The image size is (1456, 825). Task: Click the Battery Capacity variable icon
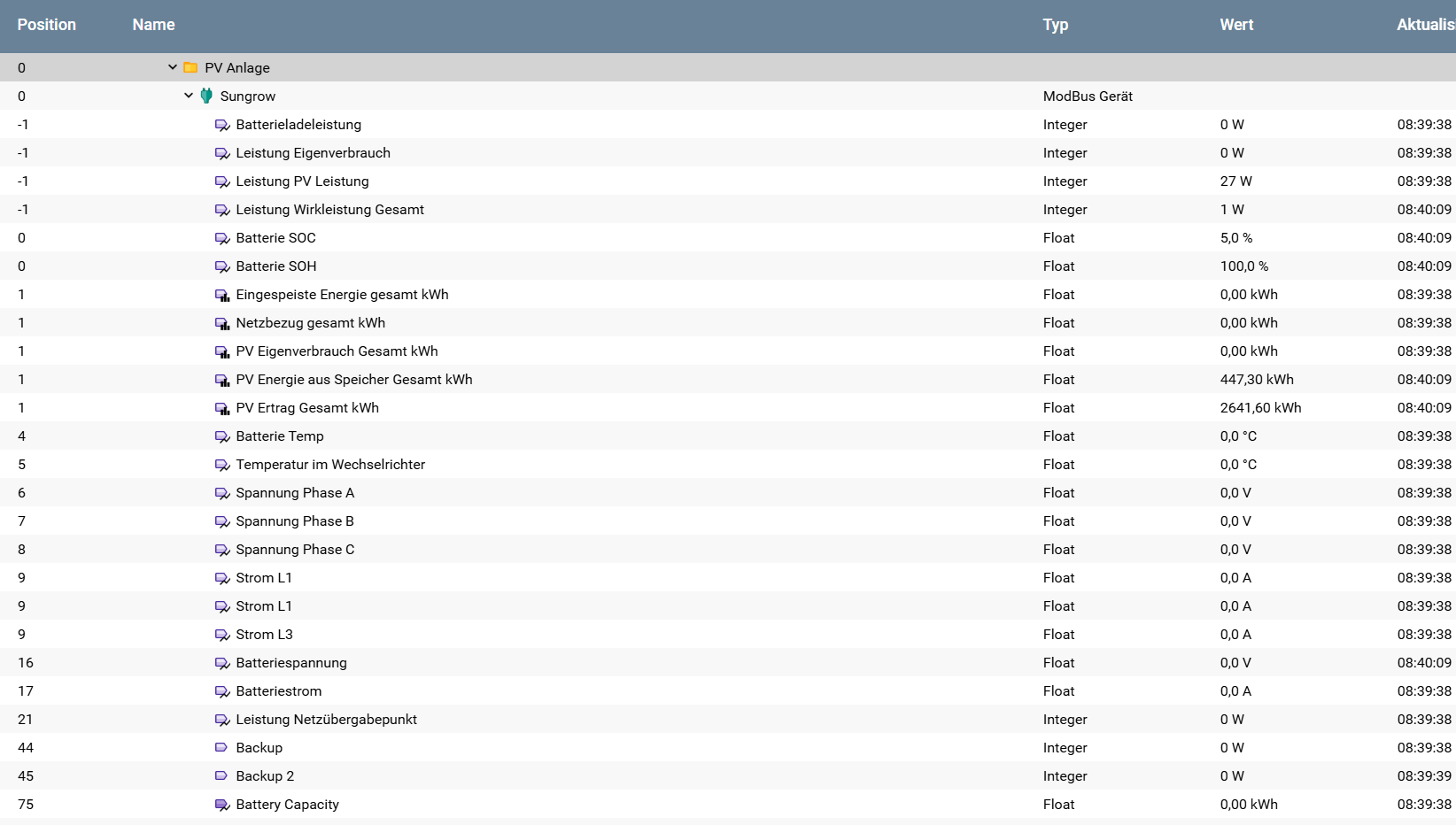click(222, 805)
